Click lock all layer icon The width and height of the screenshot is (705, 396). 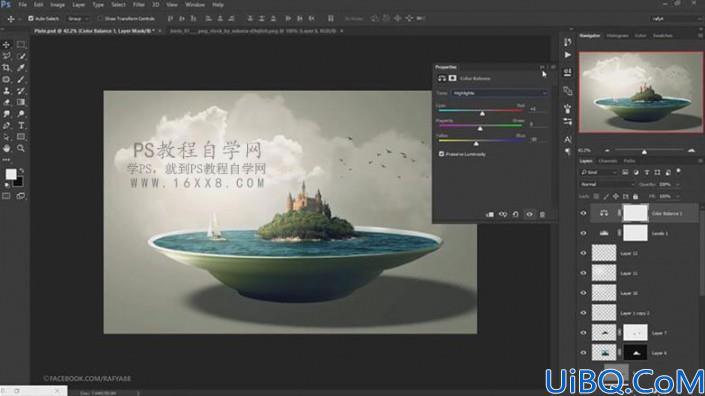[635, 196]
